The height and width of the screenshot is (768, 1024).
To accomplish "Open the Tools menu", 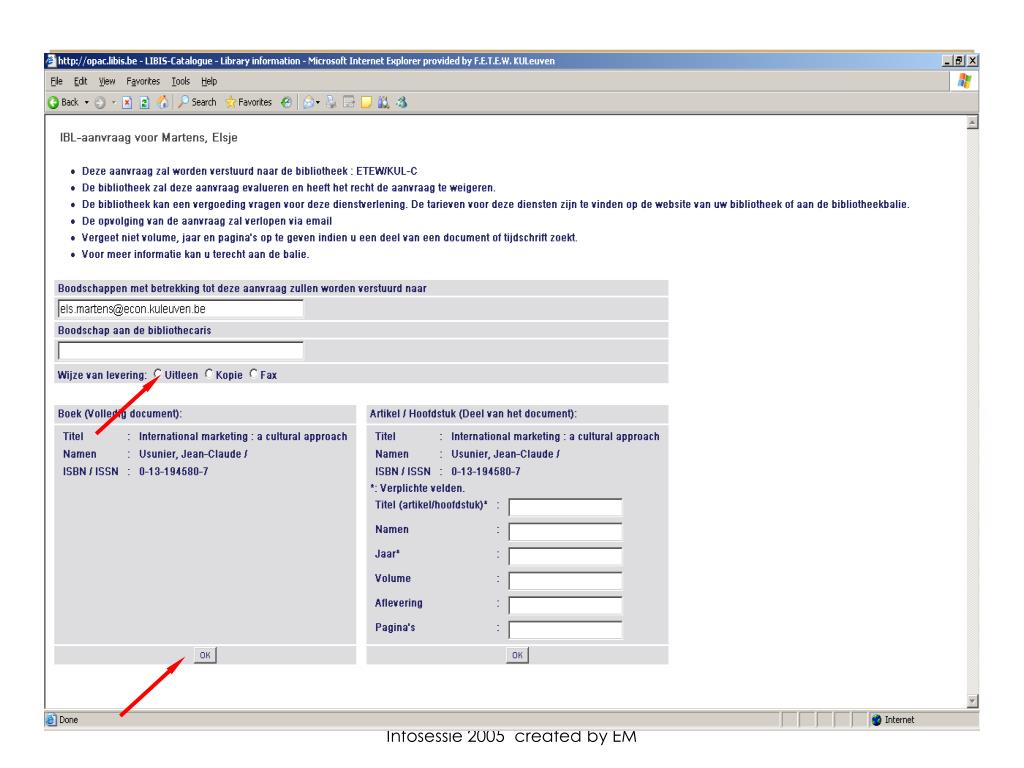I will click(x=181, y=82).
